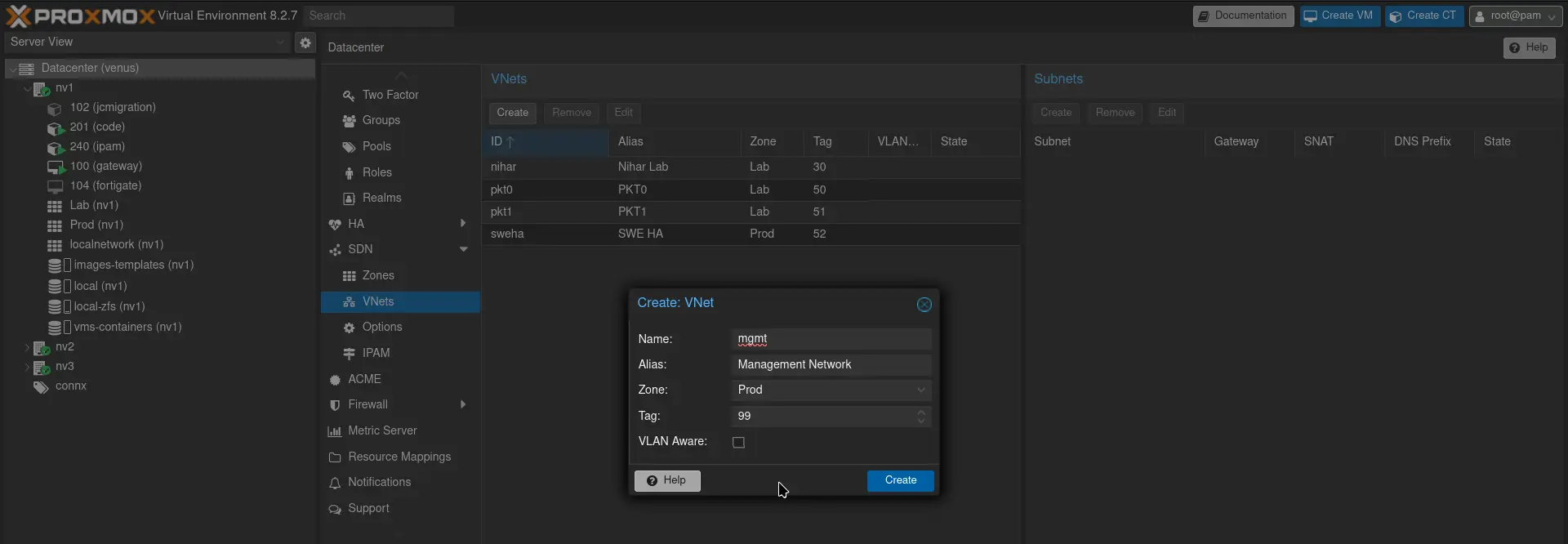Click the Realms address book icon
1568x544 pixels.
(349, 198)
